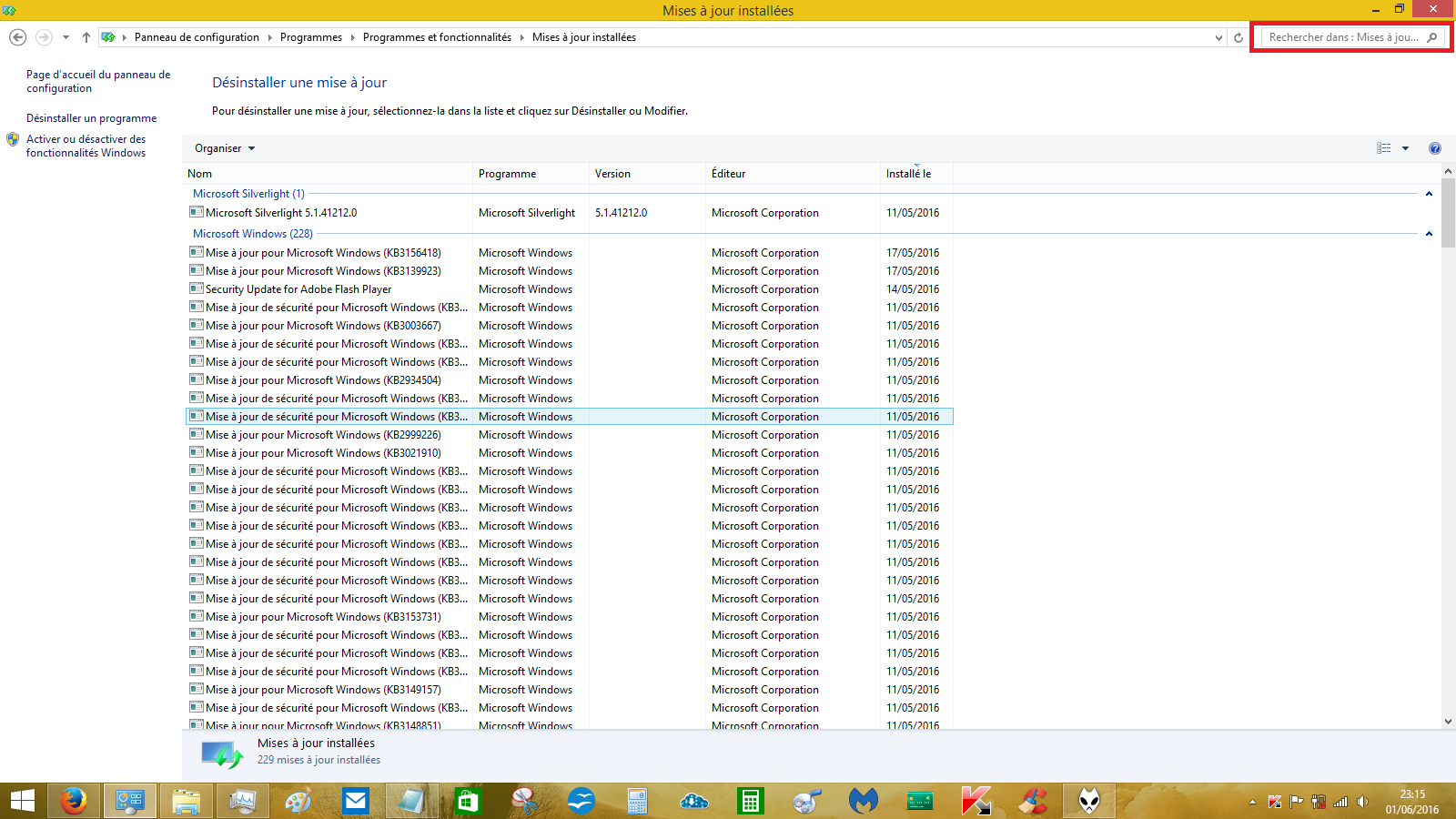Click the Windows Store taskbar icon
Viewport: 1456px width, 819px height.
click(468, 801)
